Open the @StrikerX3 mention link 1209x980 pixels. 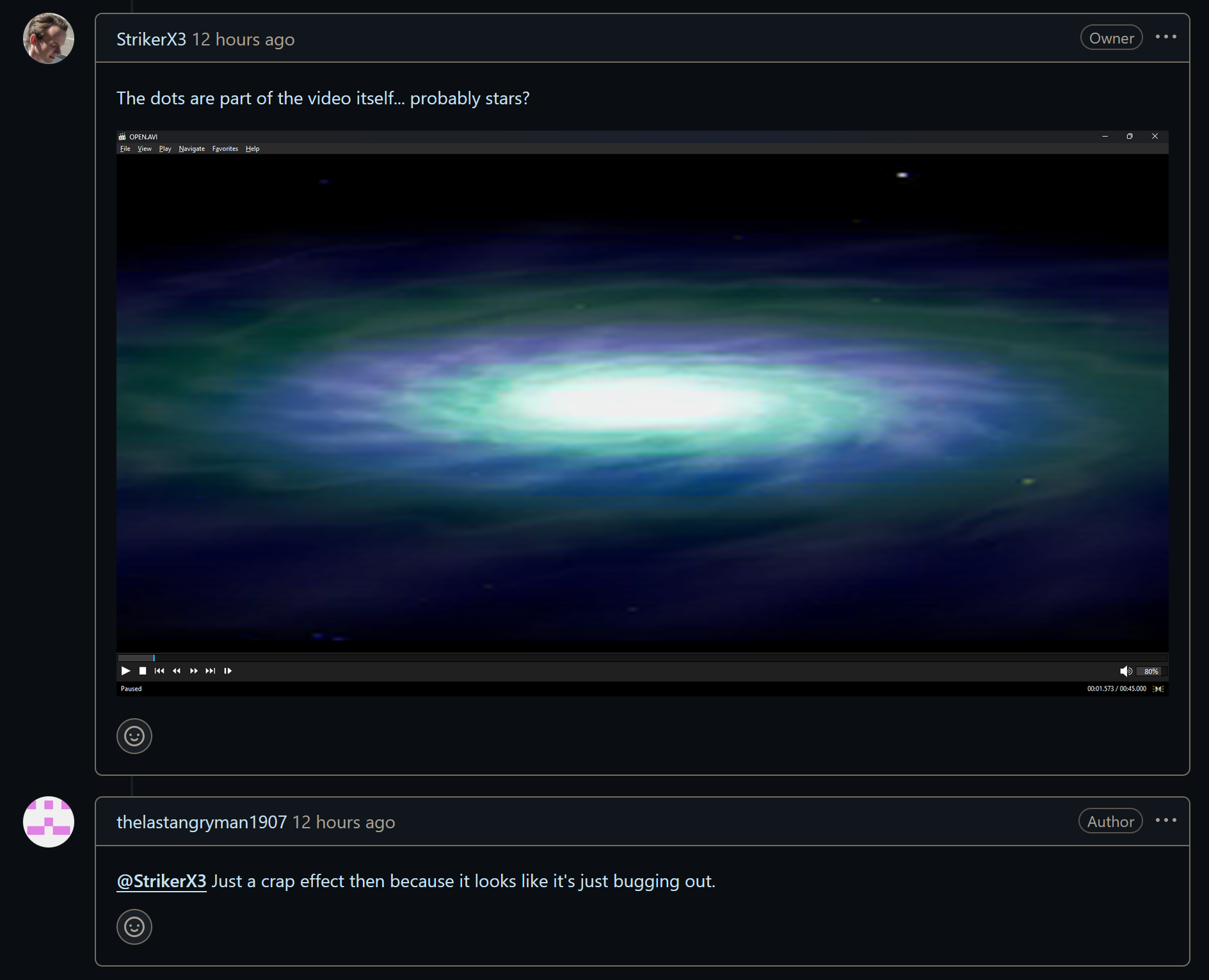[x=161, y=881]
